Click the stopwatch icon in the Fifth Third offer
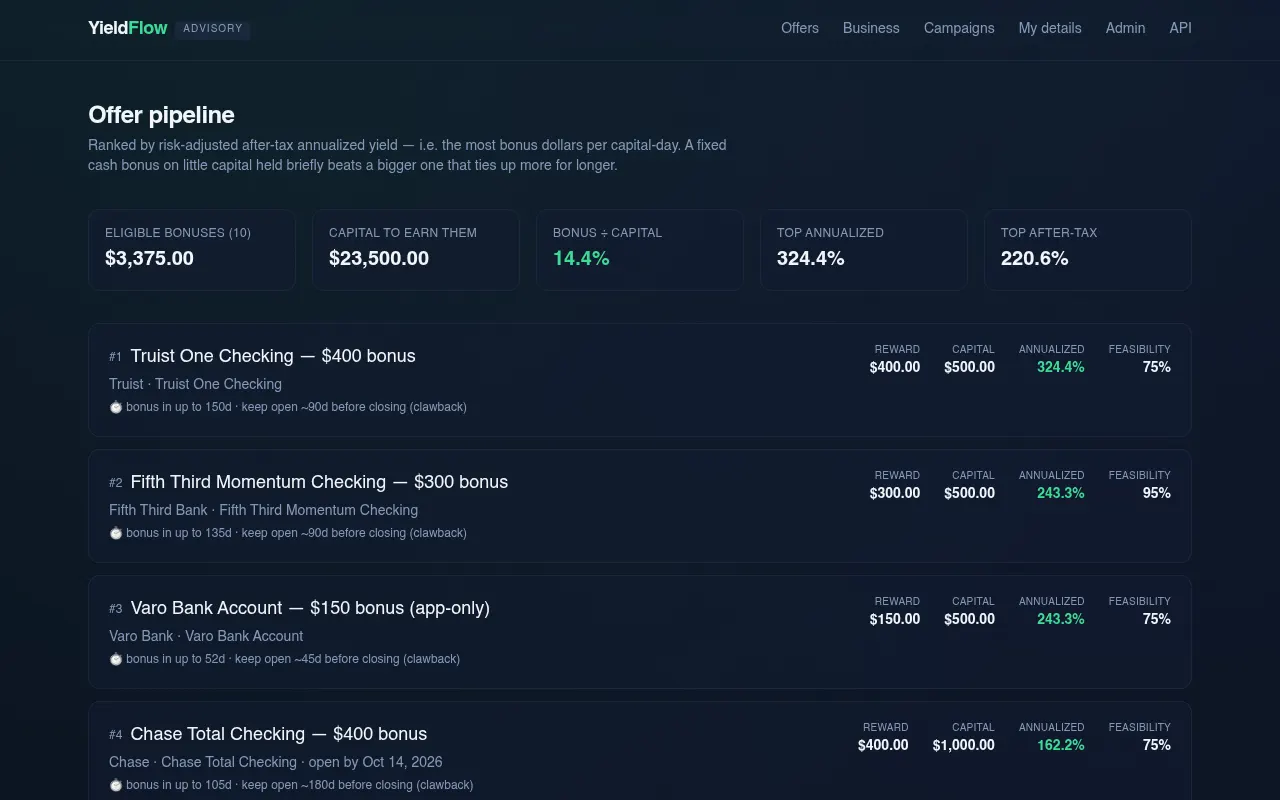Image resolution: width=1280 pixels, height=800 pixels. (x=116, y=533)
